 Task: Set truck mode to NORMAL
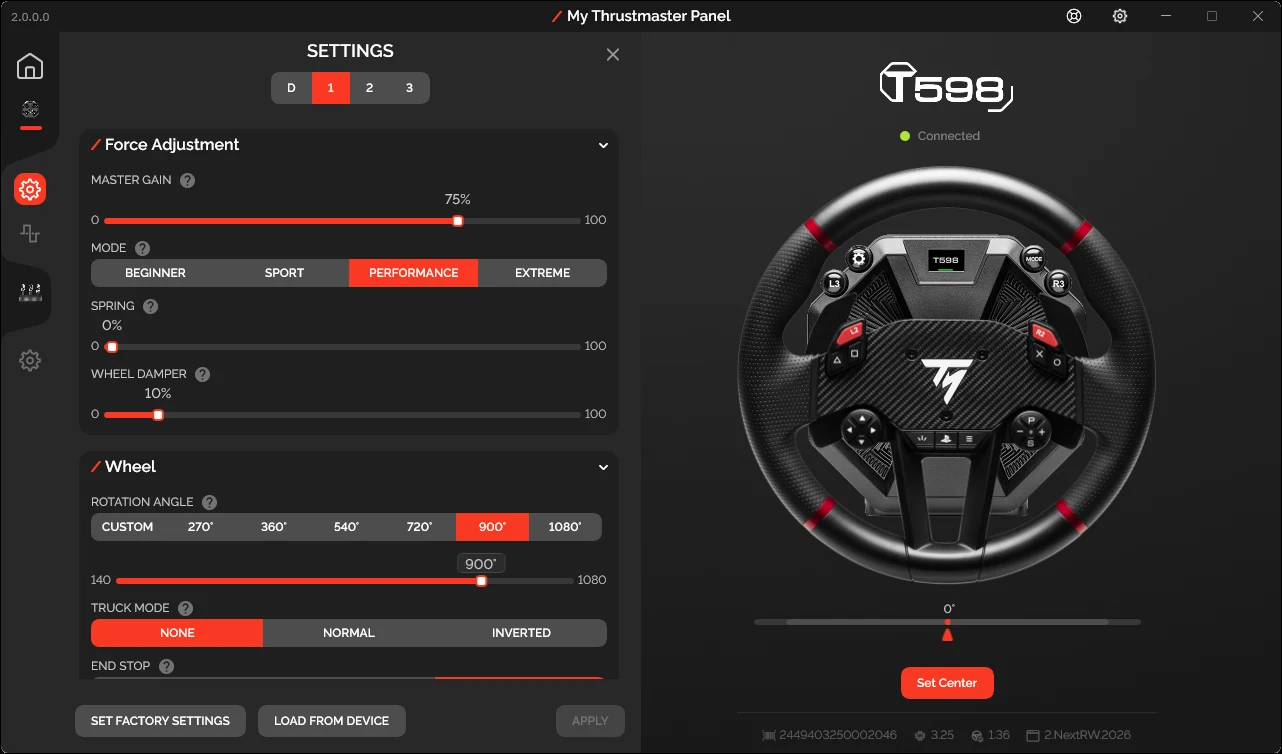(349, 633)
